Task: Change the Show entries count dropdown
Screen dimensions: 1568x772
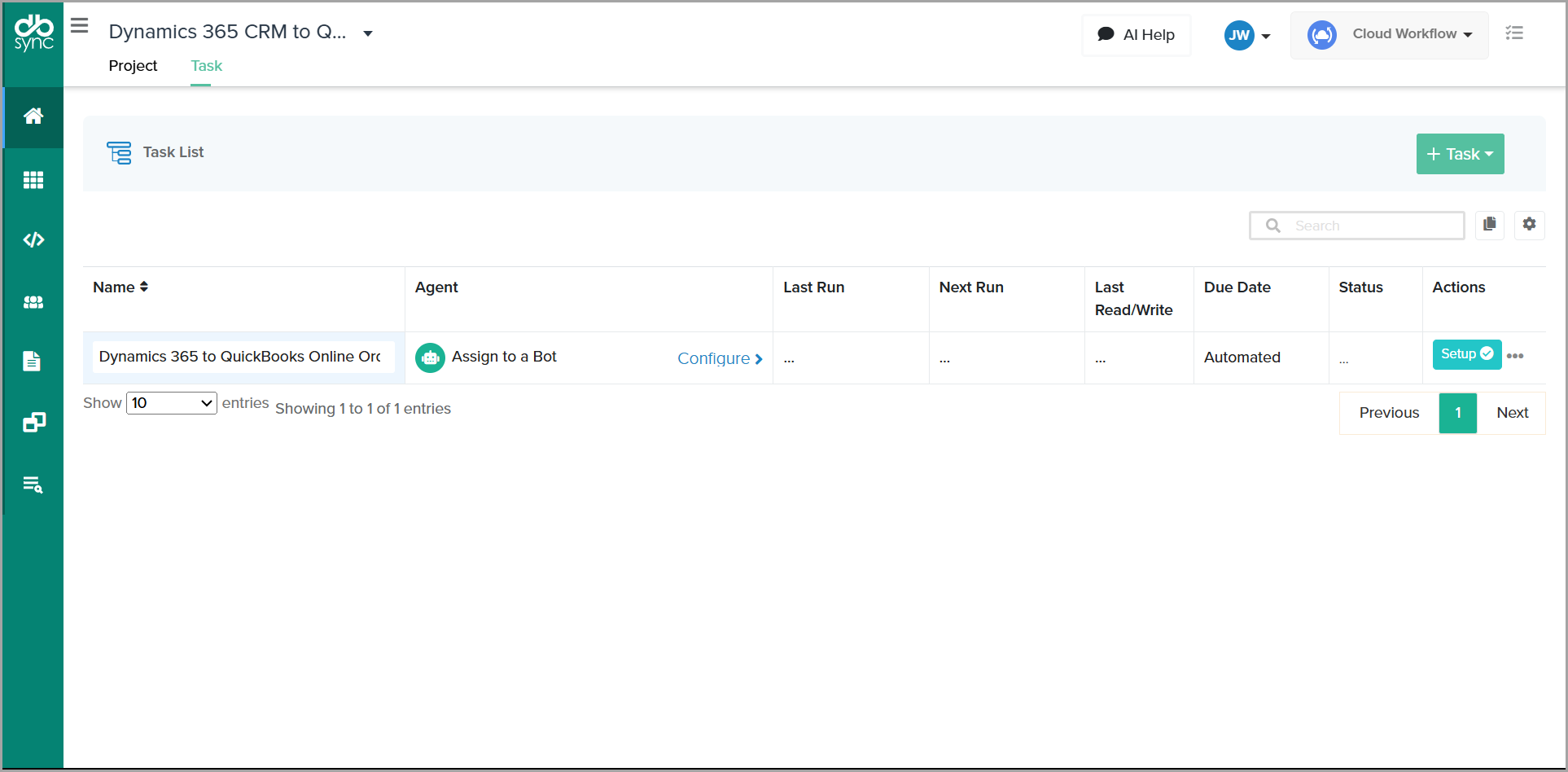Action: (x=172, y=403)
